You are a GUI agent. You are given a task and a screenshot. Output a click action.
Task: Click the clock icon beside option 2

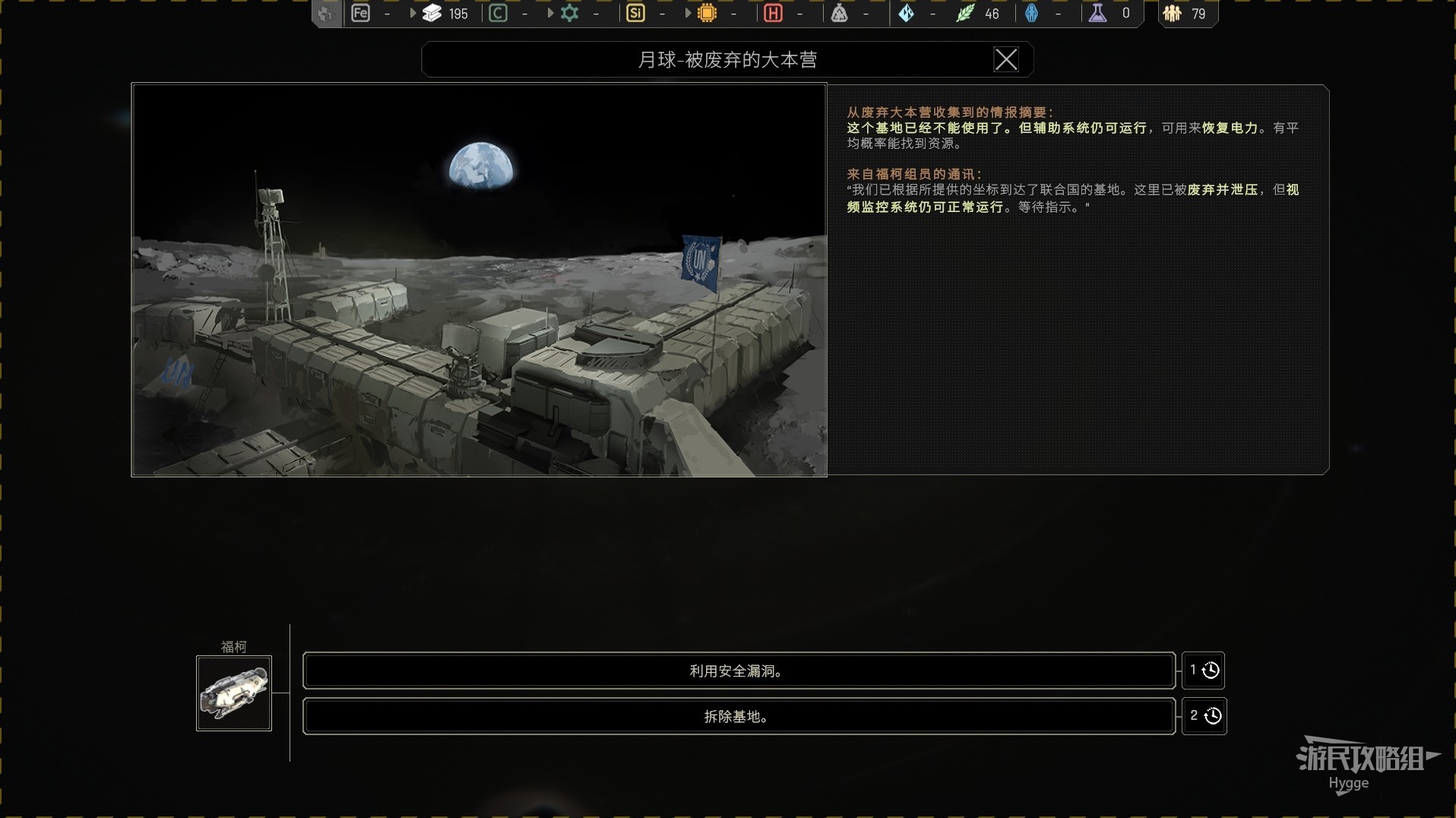(1213, 716)
